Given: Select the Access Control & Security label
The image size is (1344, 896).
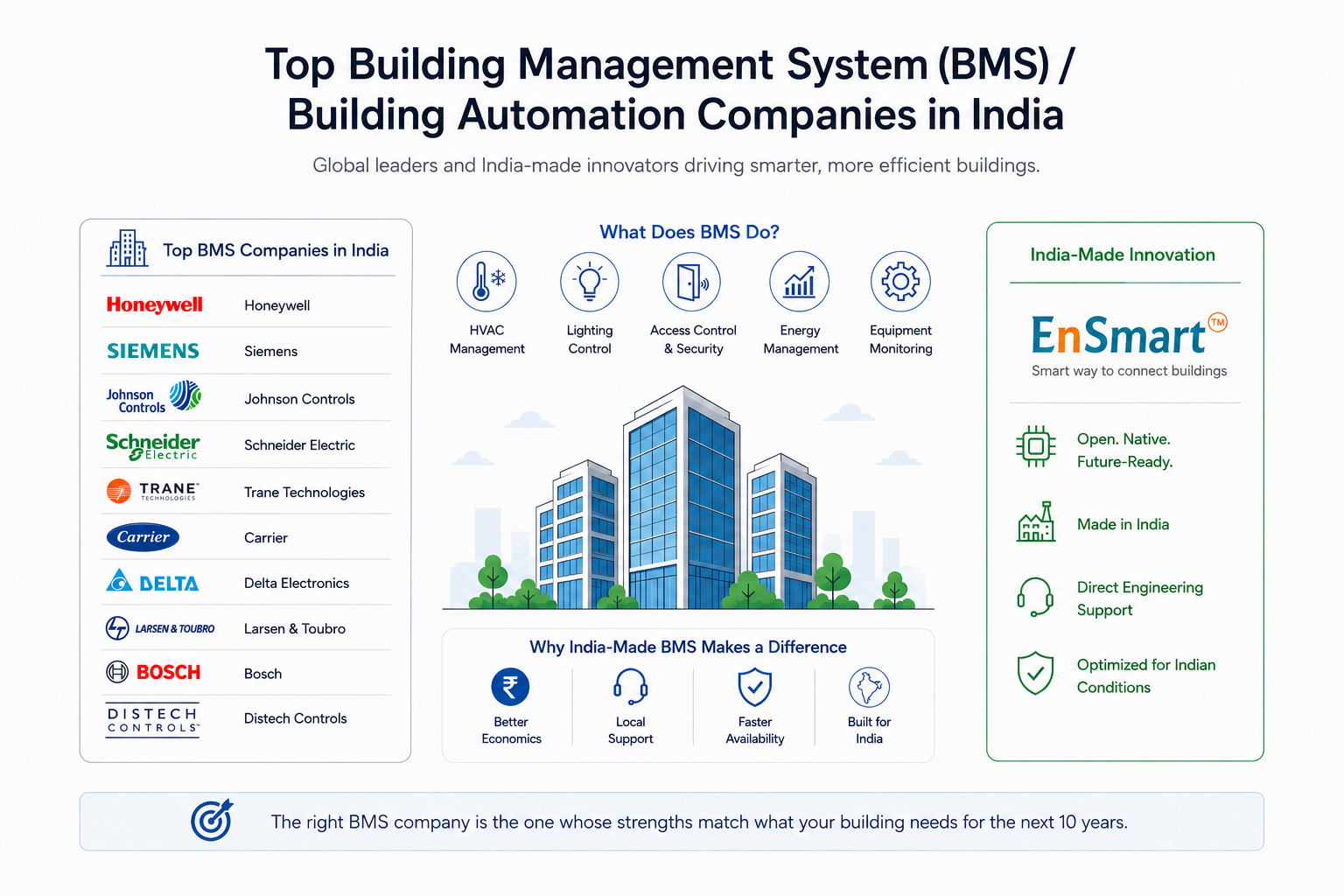Looking at the screenshot, I should 693,339.
